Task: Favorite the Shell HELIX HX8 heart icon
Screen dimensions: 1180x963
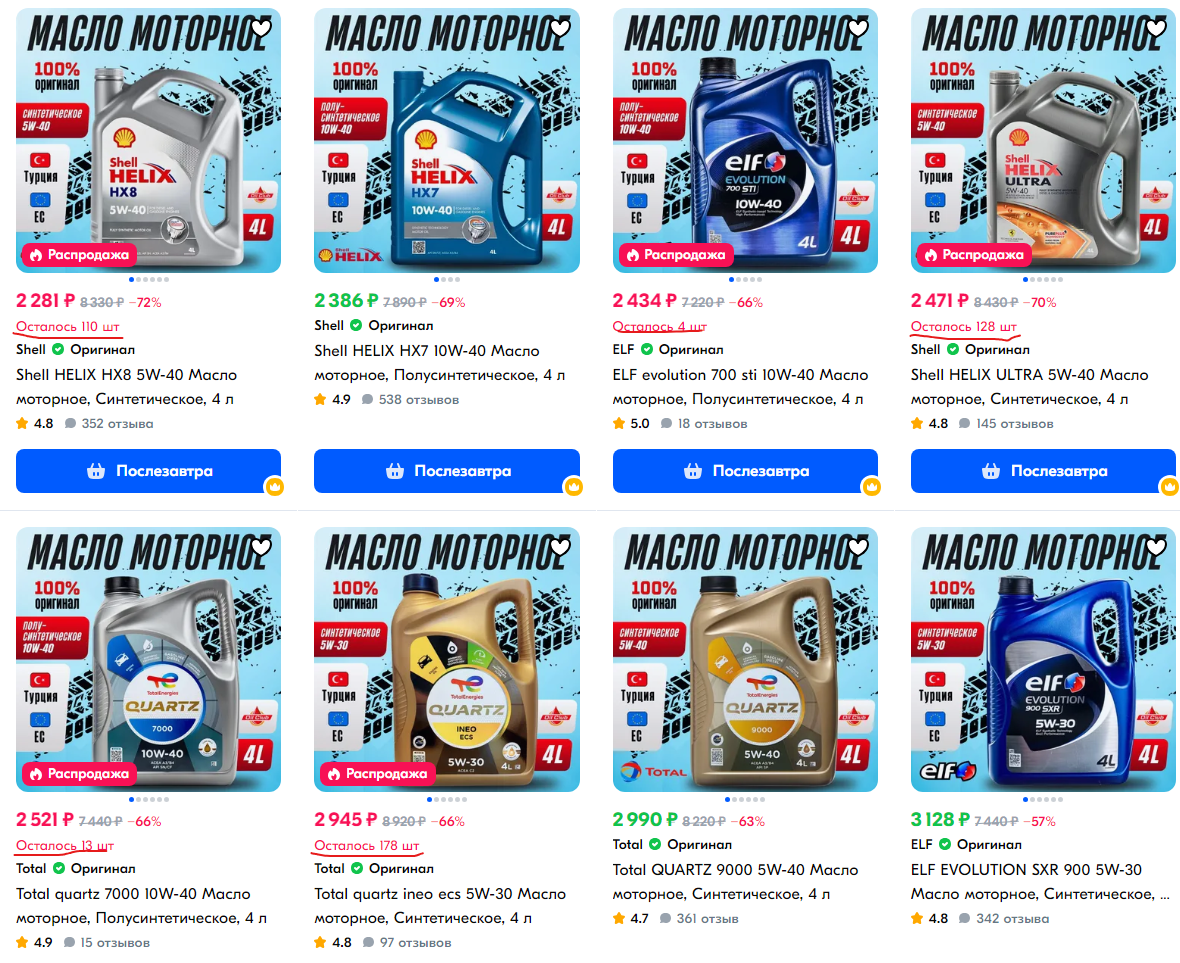Action: [261, 29]
